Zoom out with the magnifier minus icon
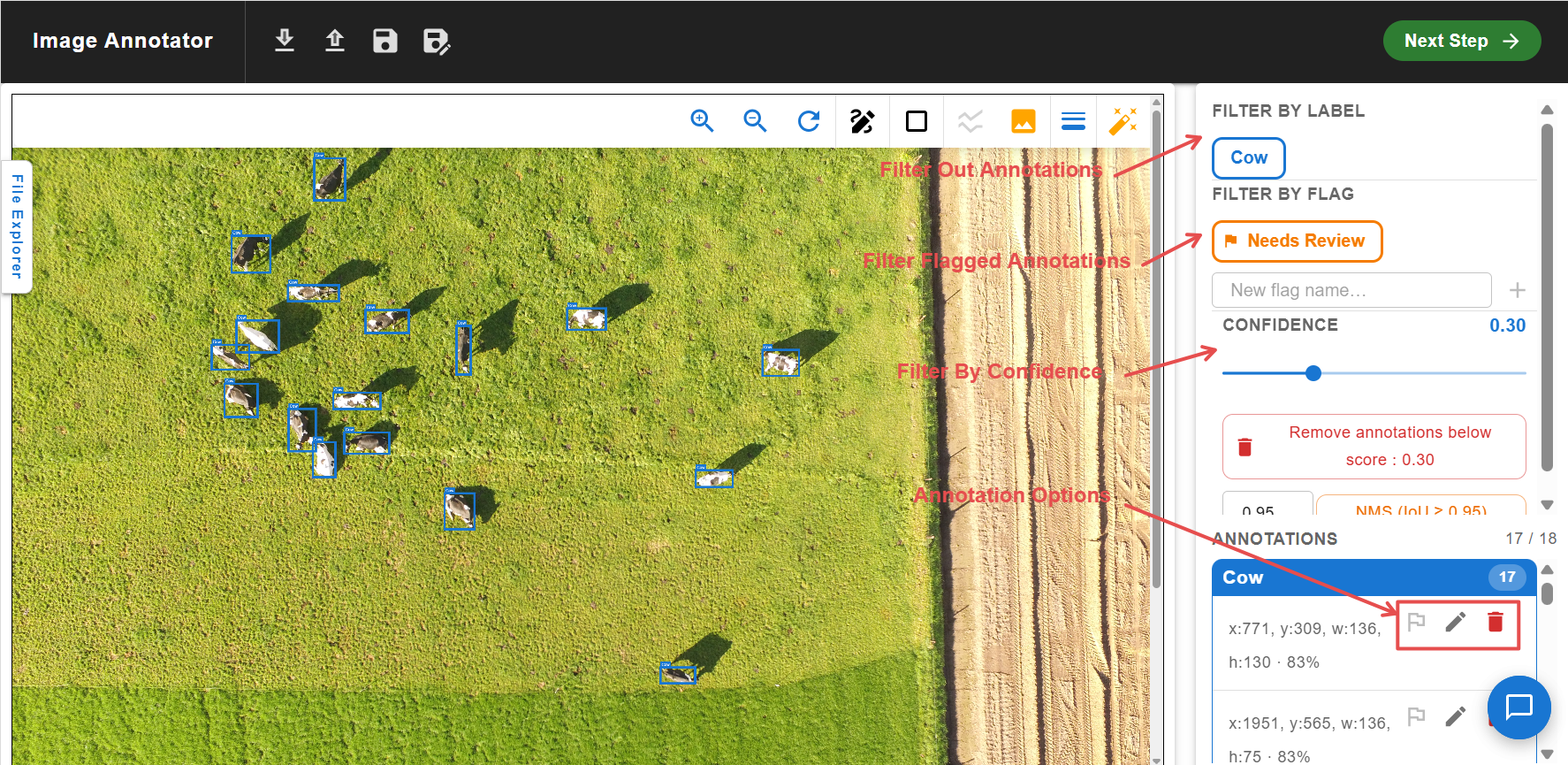This screenshot has height=765, width=1568. (755, 121)
